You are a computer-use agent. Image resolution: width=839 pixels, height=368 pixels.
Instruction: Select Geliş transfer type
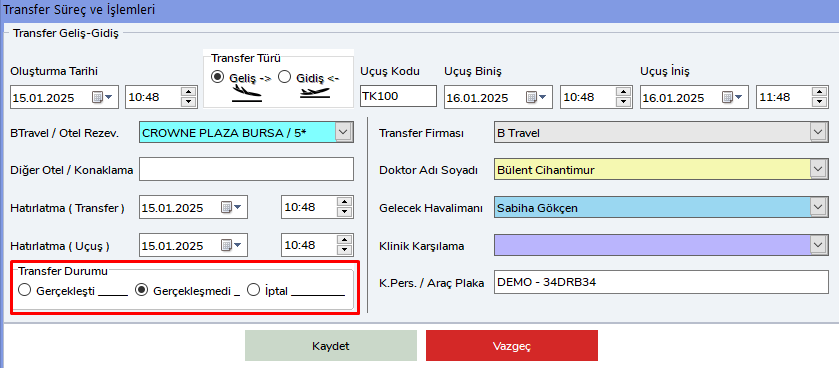click(x=217, y=77)
